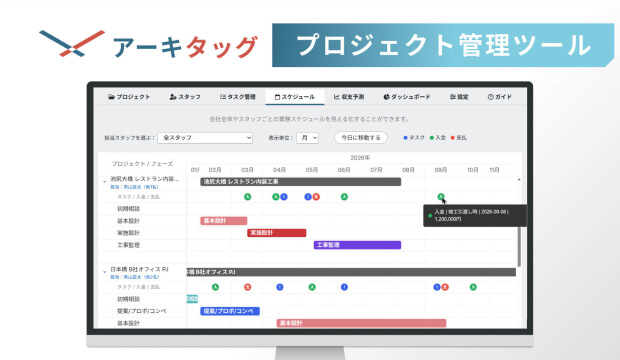Click the schedule vertical scrollbar

click(519, 247)
